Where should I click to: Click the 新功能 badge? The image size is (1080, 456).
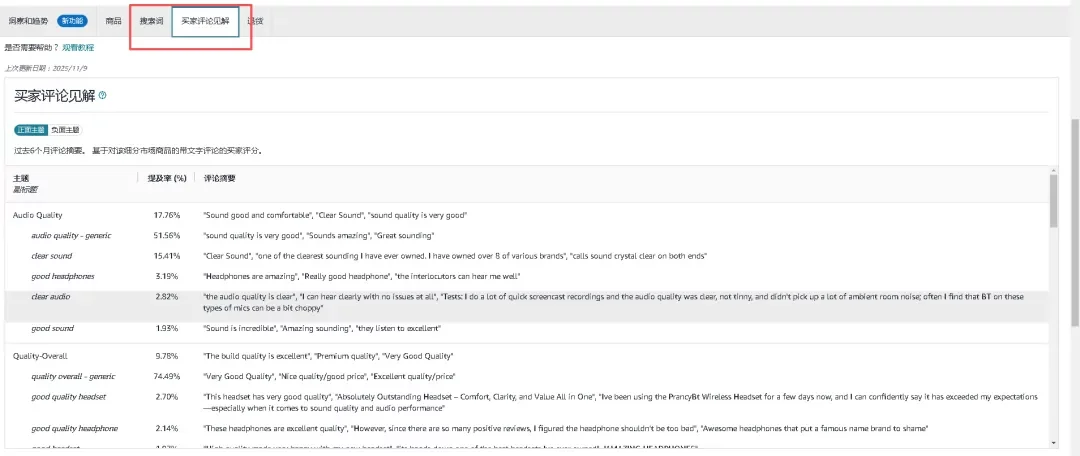71,21
